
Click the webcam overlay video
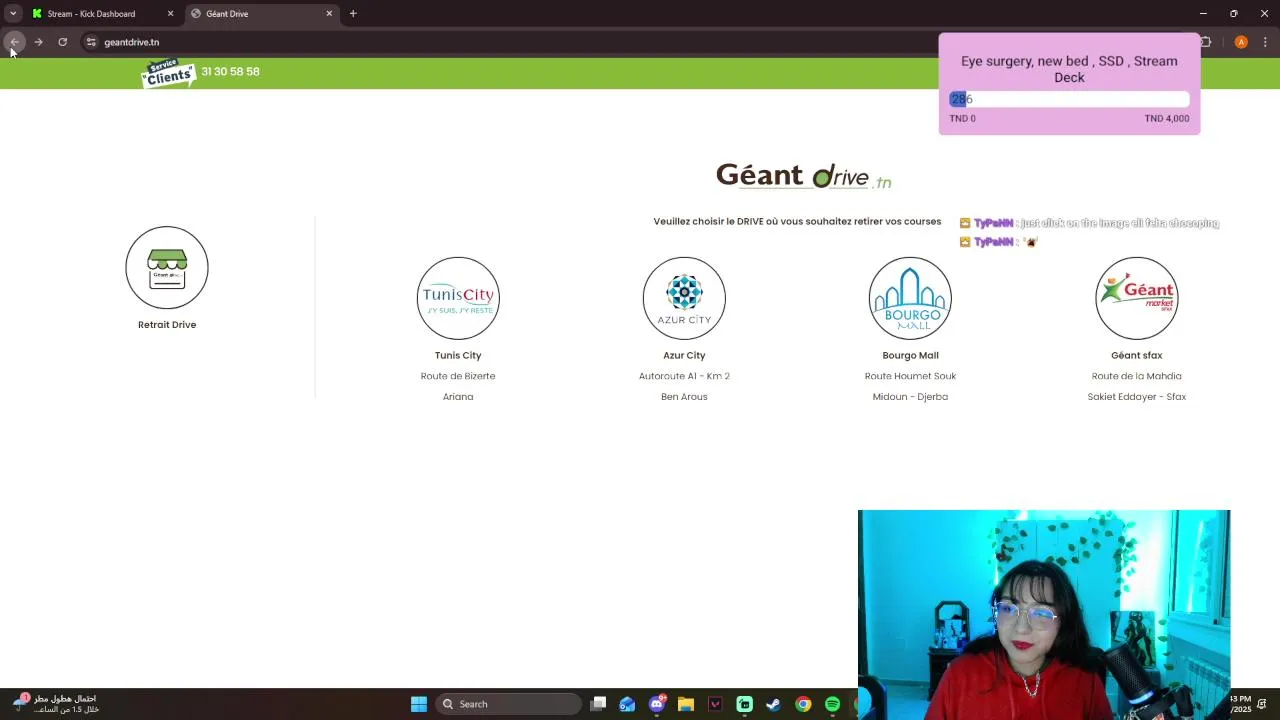pos(1044,615)
